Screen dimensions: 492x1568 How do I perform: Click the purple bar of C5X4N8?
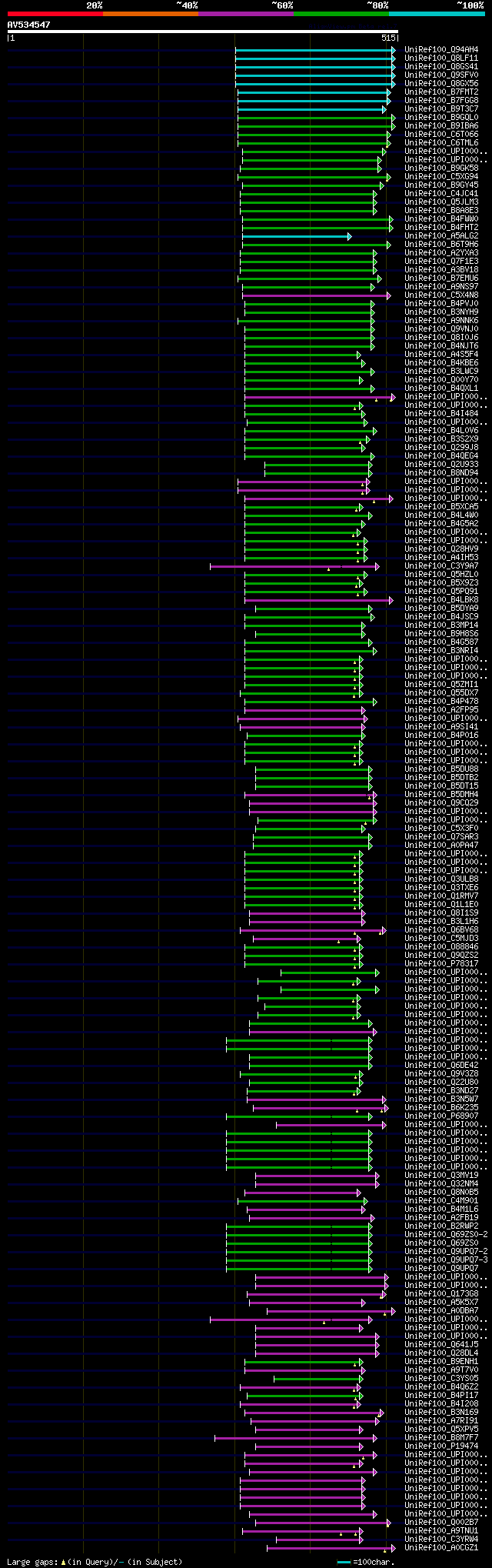(x=316, y=295)
